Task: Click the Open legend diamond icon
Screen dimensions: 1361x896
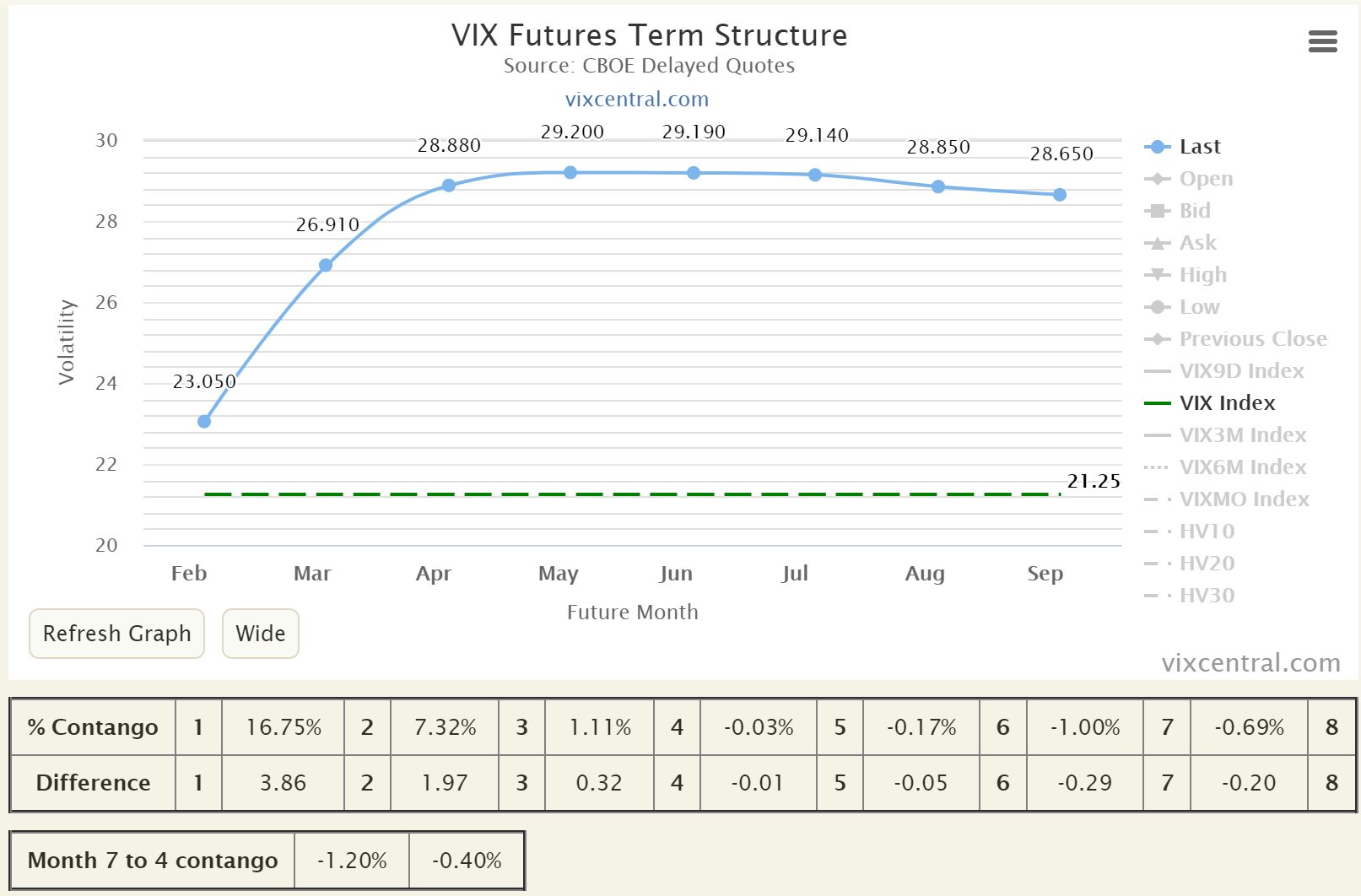Action: 1158,178
